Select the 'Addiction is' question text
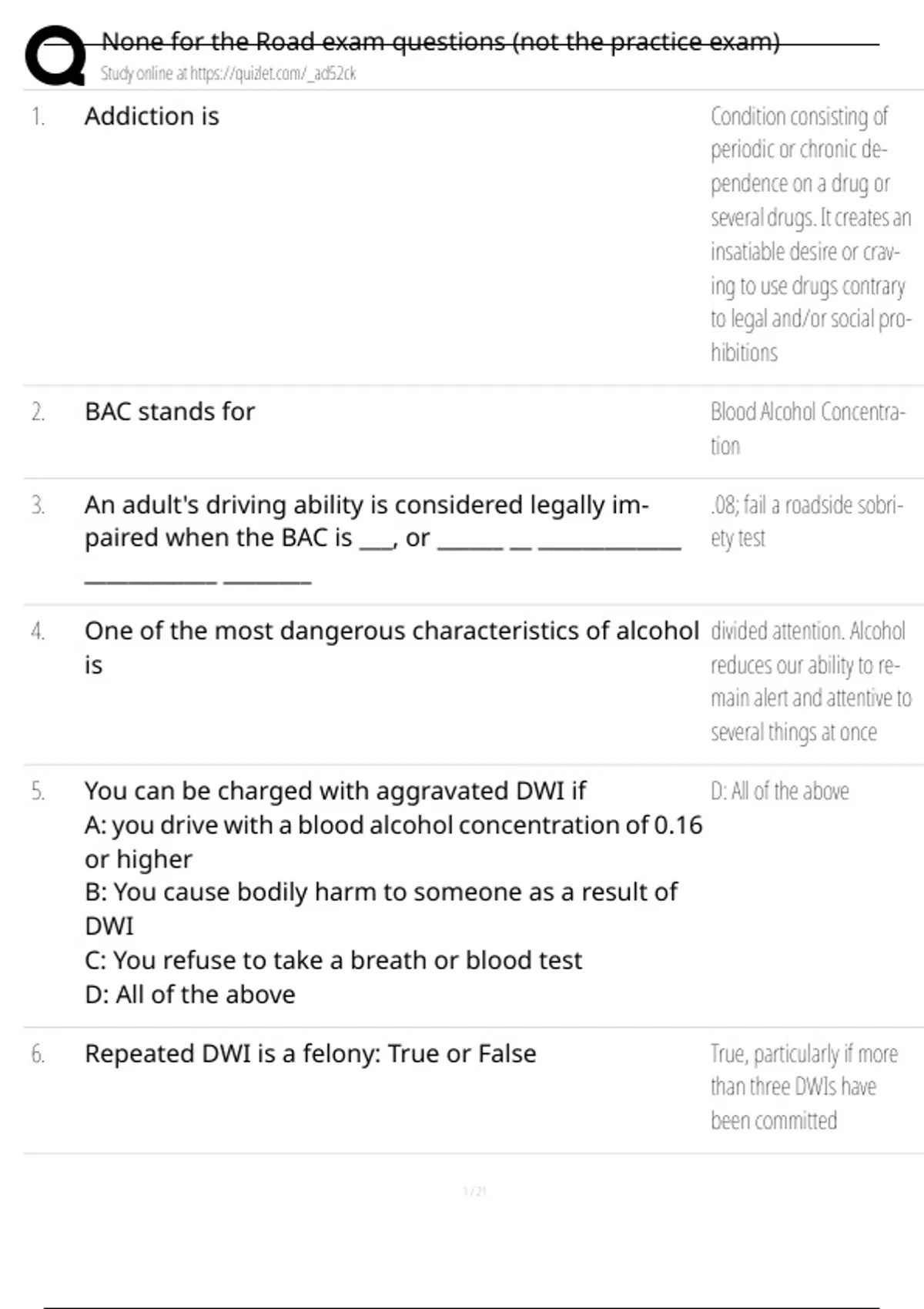Screen dimensions: 924x1309 pyautogui.click(x=152, y=116)
